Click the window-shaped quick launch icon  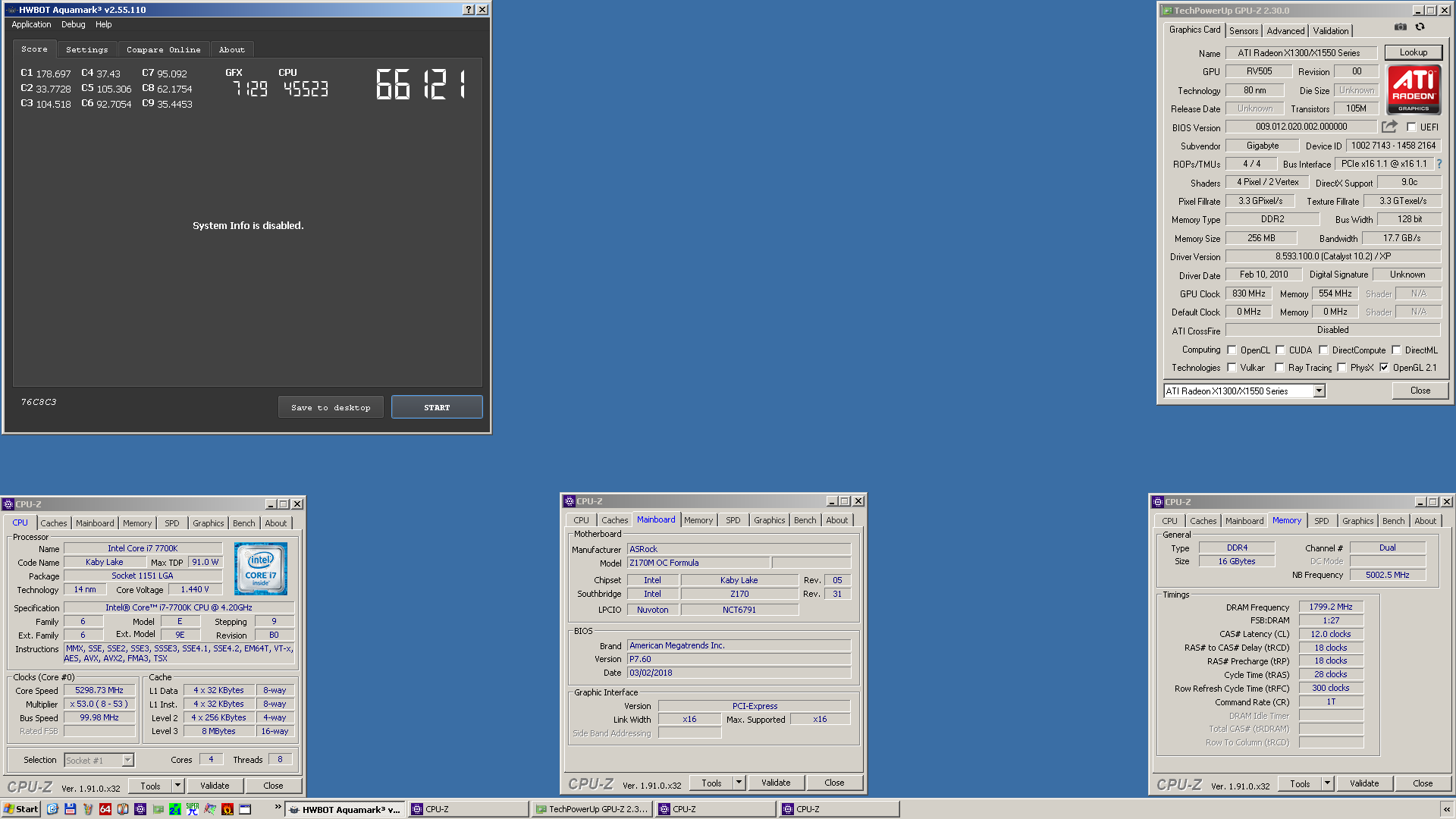[x=245, y=809]
